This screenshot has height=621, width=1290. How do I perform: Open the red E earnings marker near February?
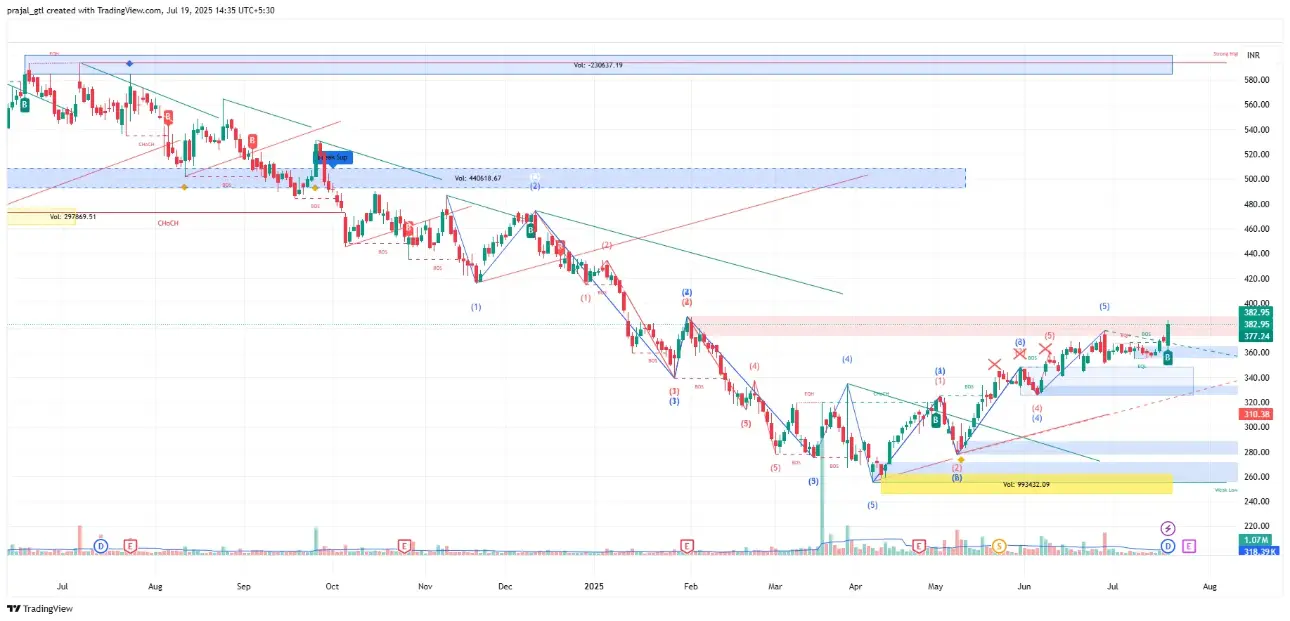tap(687, 545)
